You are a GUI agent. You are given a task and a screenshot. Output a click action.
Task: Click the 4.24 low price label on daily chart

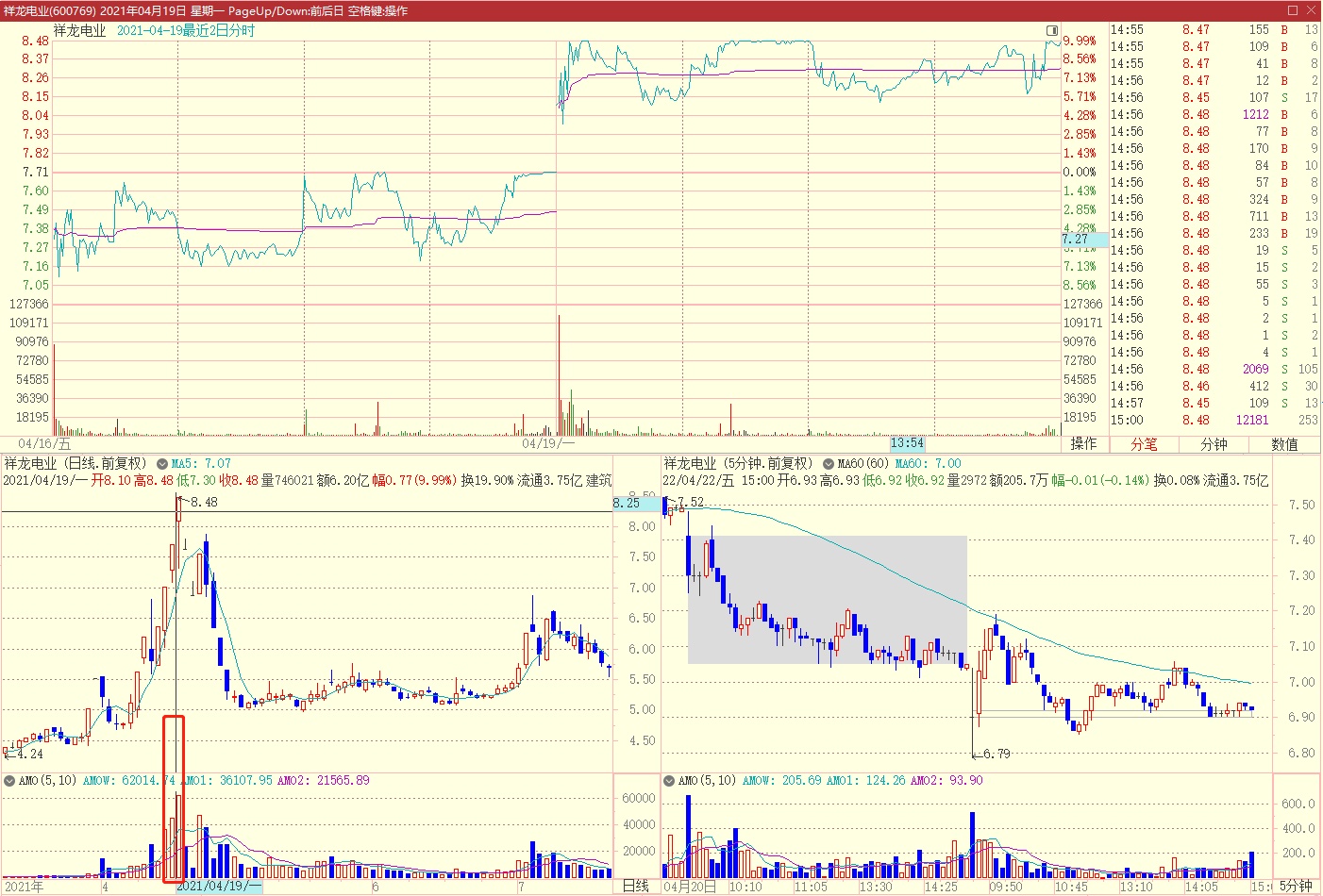tap(29, 755)
